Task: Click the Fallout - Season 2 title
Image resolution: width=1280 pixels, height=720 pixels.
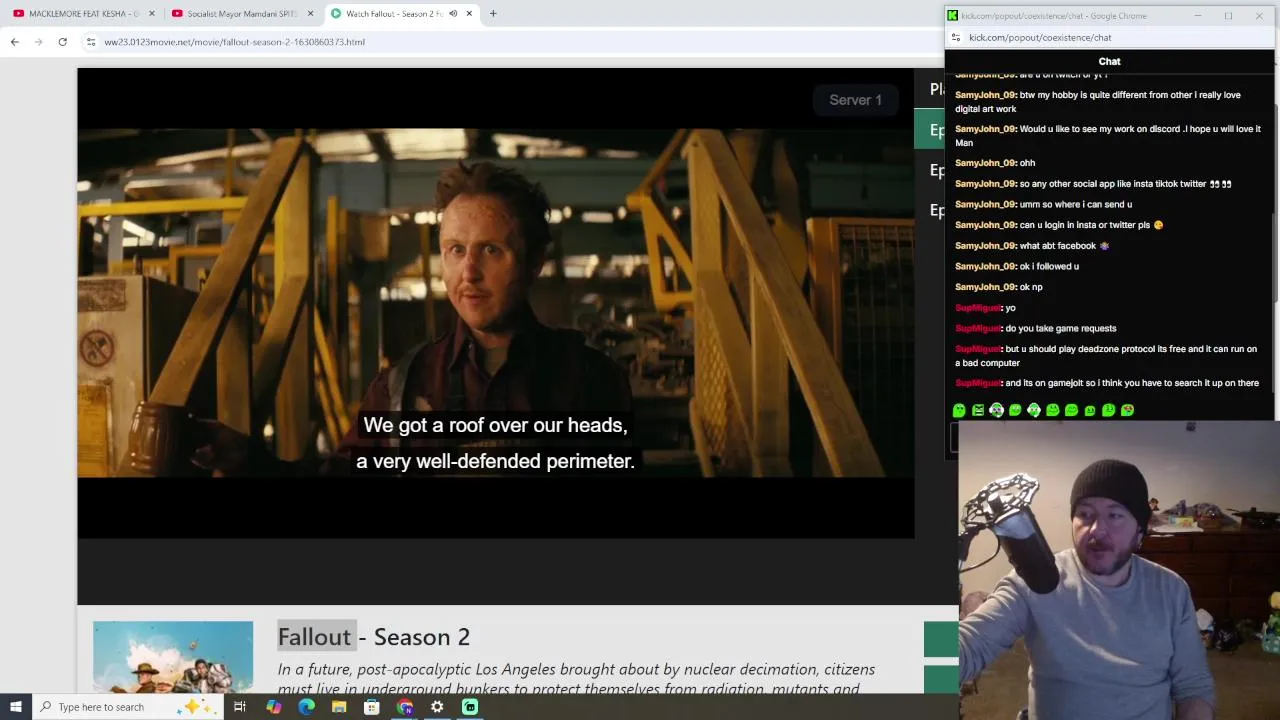Action: (374, 637)
